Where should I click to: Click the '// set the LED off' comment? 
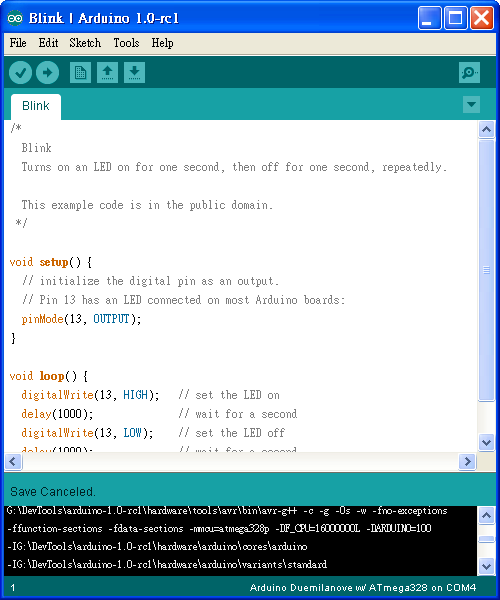231,433
